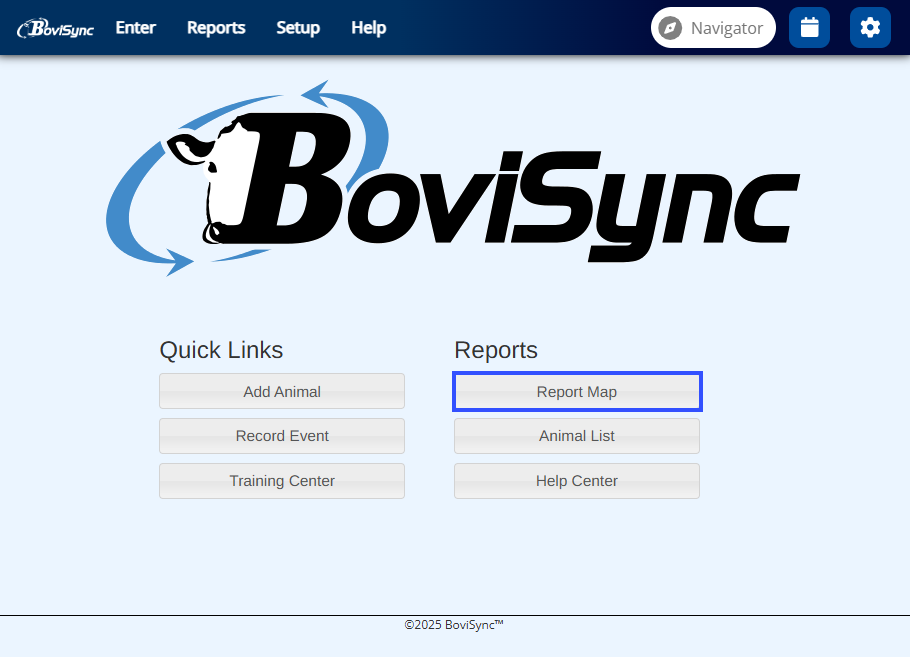910x657 pixels.
Task: Open the Setup menu
Action: [298, 28]
